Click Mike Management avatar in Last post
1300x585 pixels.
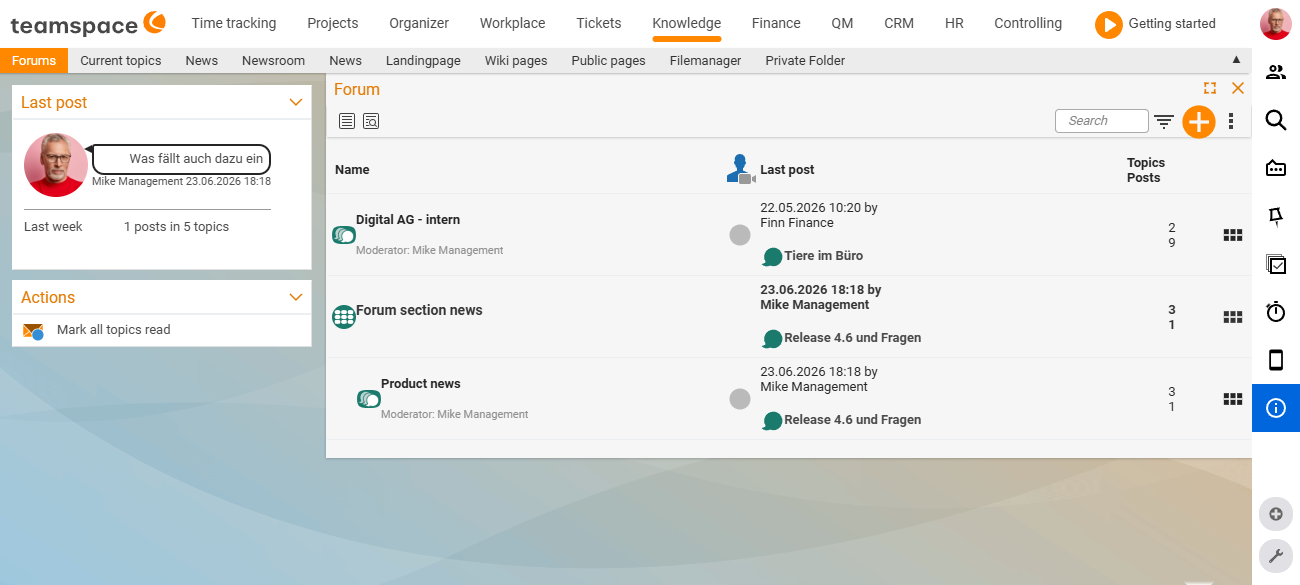tap(56, 164)
